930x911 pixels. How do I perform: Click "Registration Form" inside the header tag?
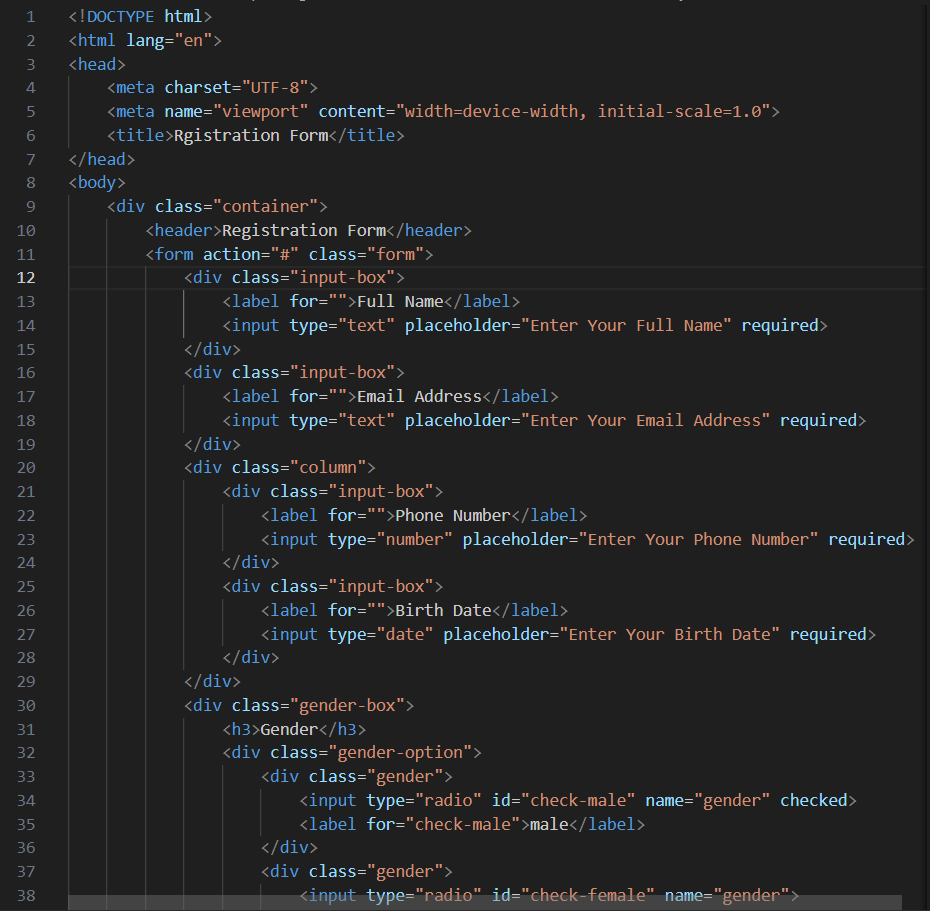(x=304, y=230)
